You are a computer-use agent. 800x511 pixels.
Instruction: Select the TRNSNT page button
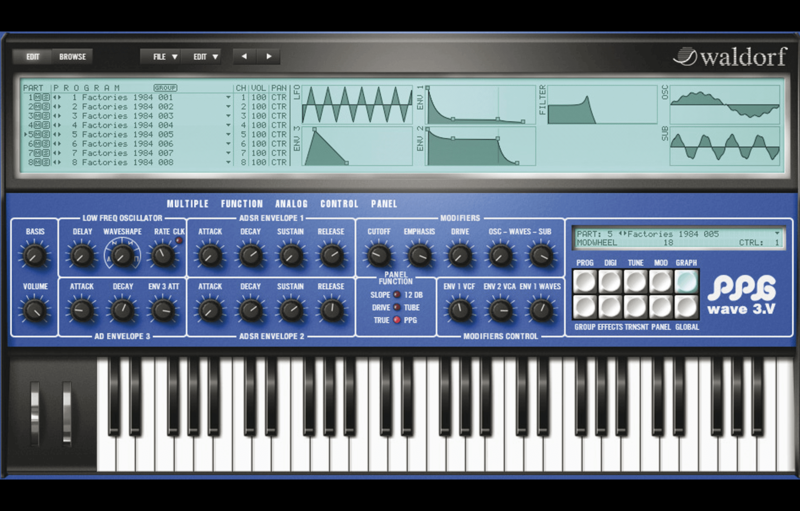[635, 306]
